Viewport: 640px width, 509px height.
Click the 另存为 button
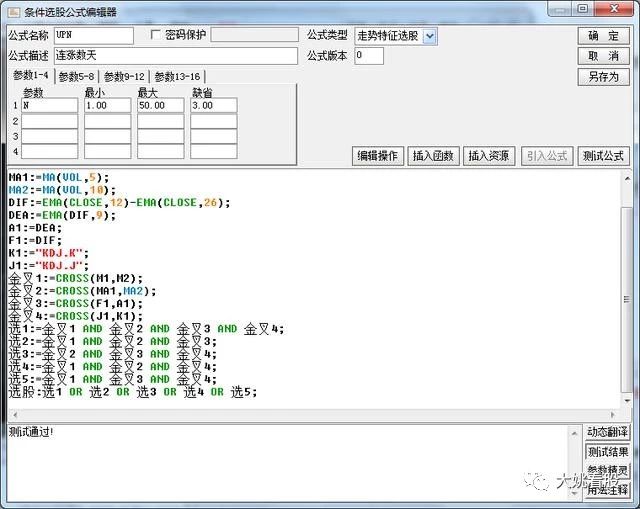603,76
